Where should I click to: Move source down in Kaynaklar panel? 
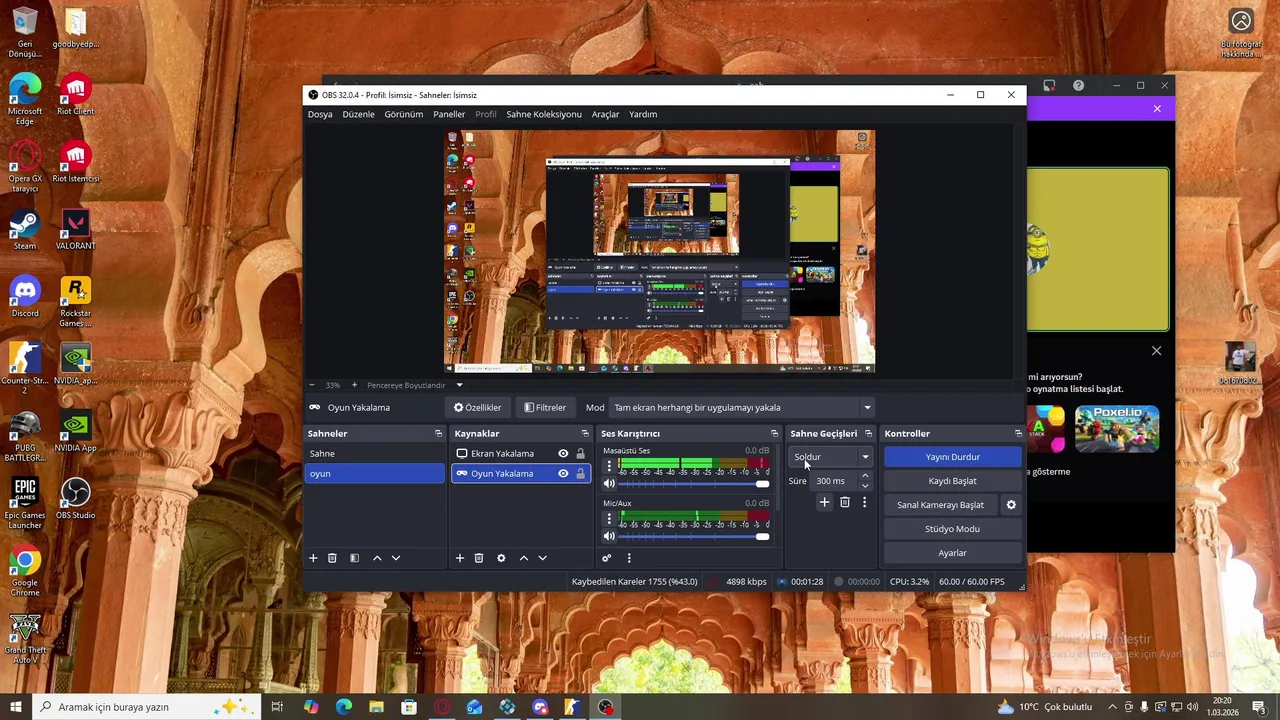[x=542, y=558]
